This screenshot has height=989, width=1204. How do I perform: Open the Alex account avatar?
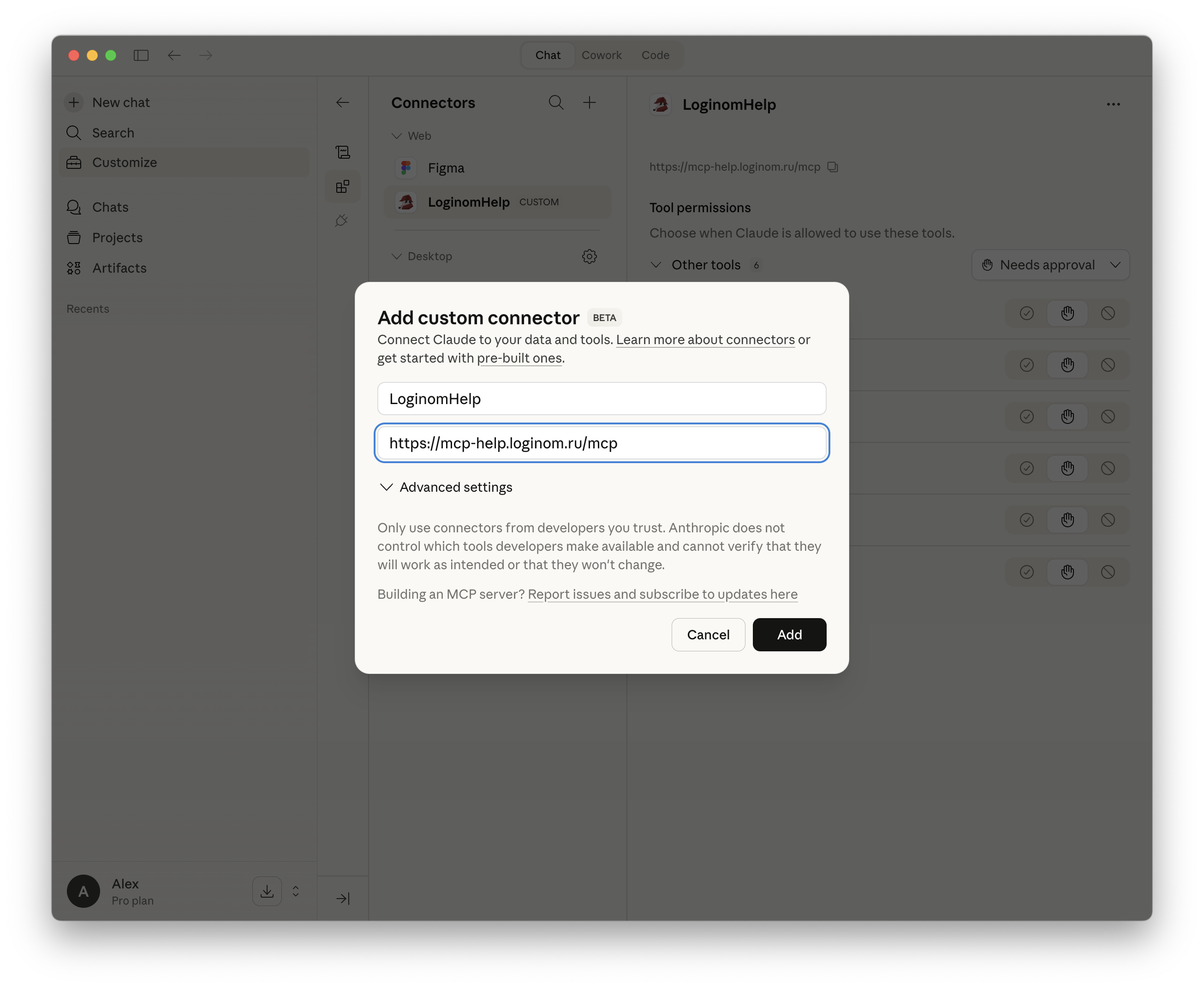[83, 892]
